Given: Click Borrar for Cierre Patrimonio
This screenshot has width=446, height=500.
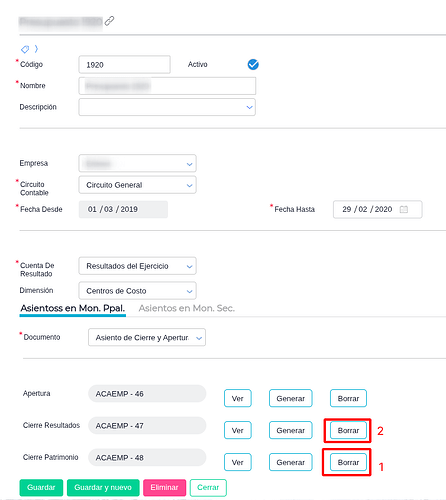Looking at the screenshot, I should (x=348, y=462).
